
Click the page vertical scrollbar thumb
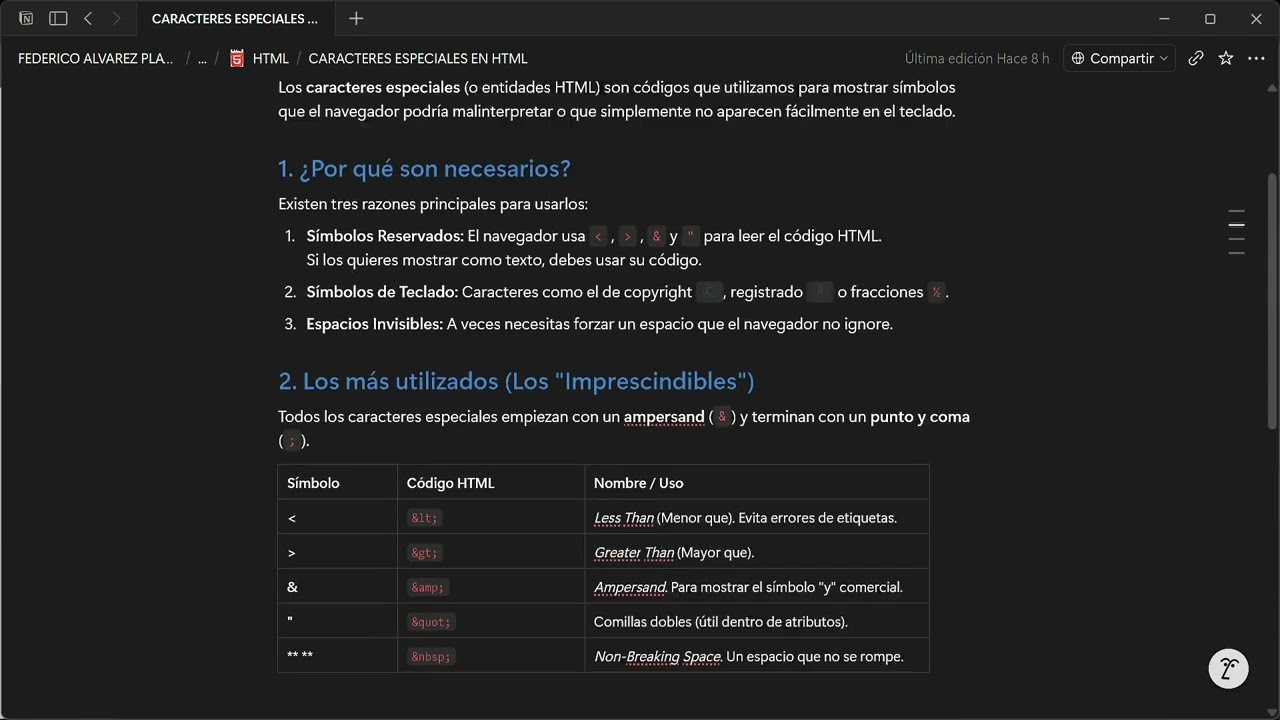coord(1272,302)
